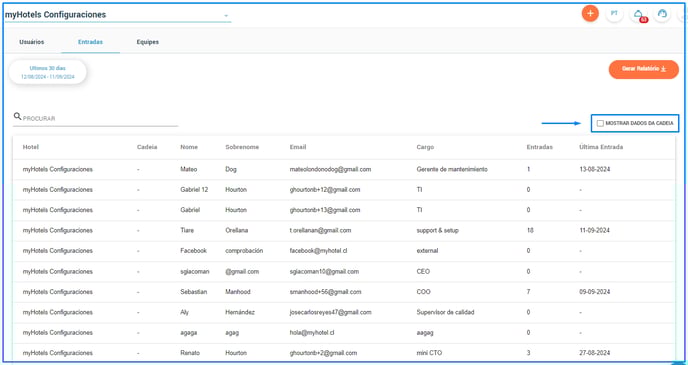Image resolution: width=688 pixels, height=365 pixels.
Task: Click the search magnifier icon
Action: coord(18,117)
